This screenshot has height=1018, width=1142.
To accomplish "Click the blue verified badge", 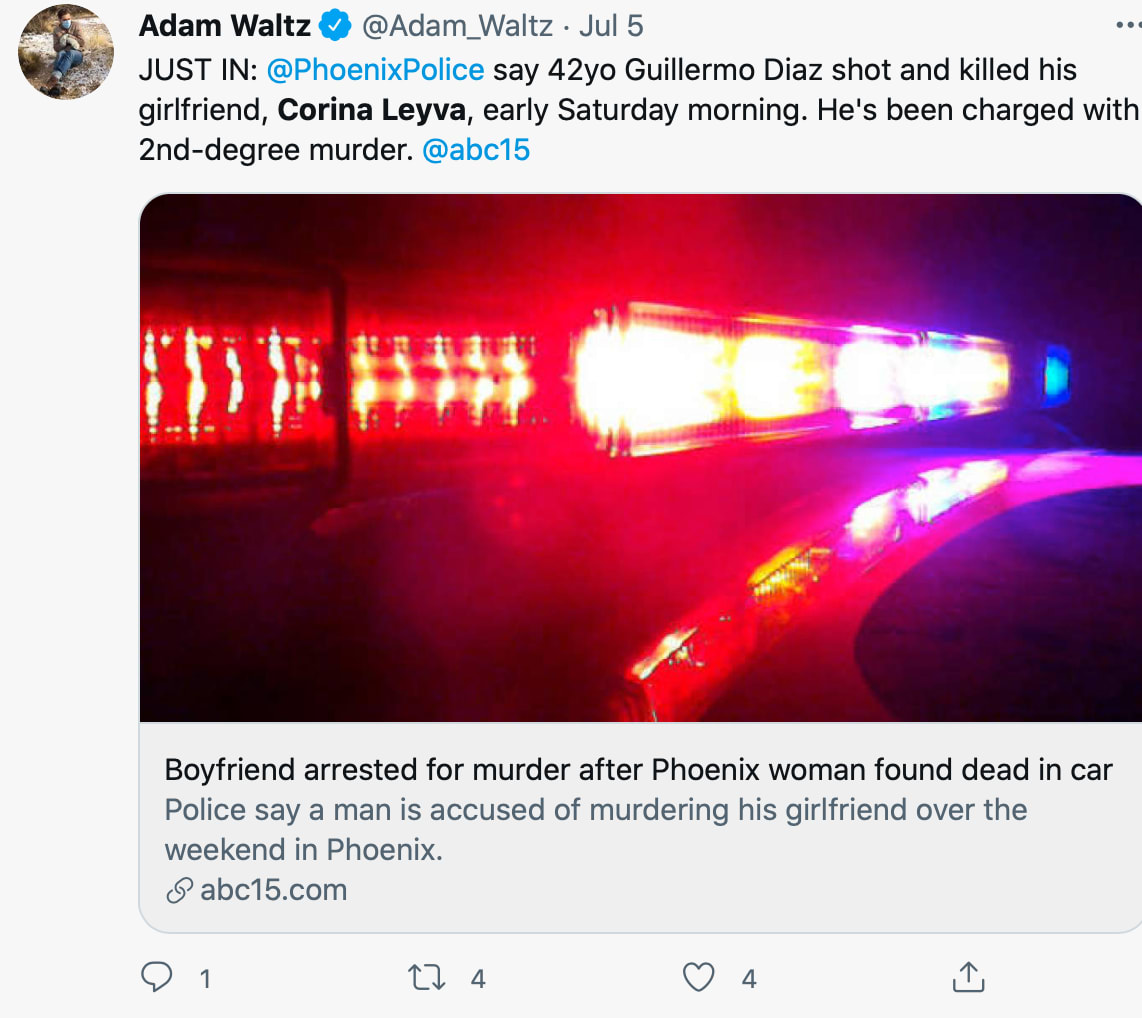I will coord(336,26).
